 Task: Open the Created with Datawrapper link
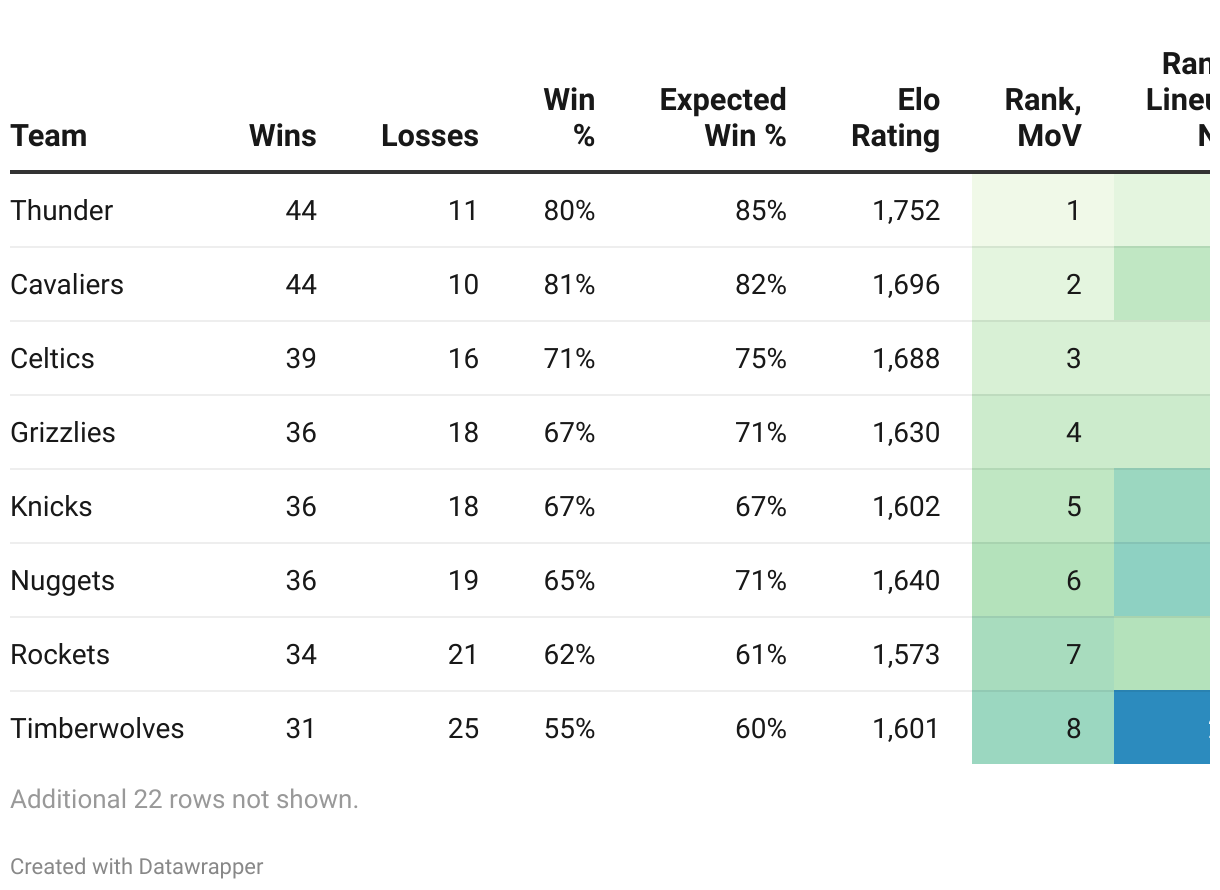pos(137,866)
